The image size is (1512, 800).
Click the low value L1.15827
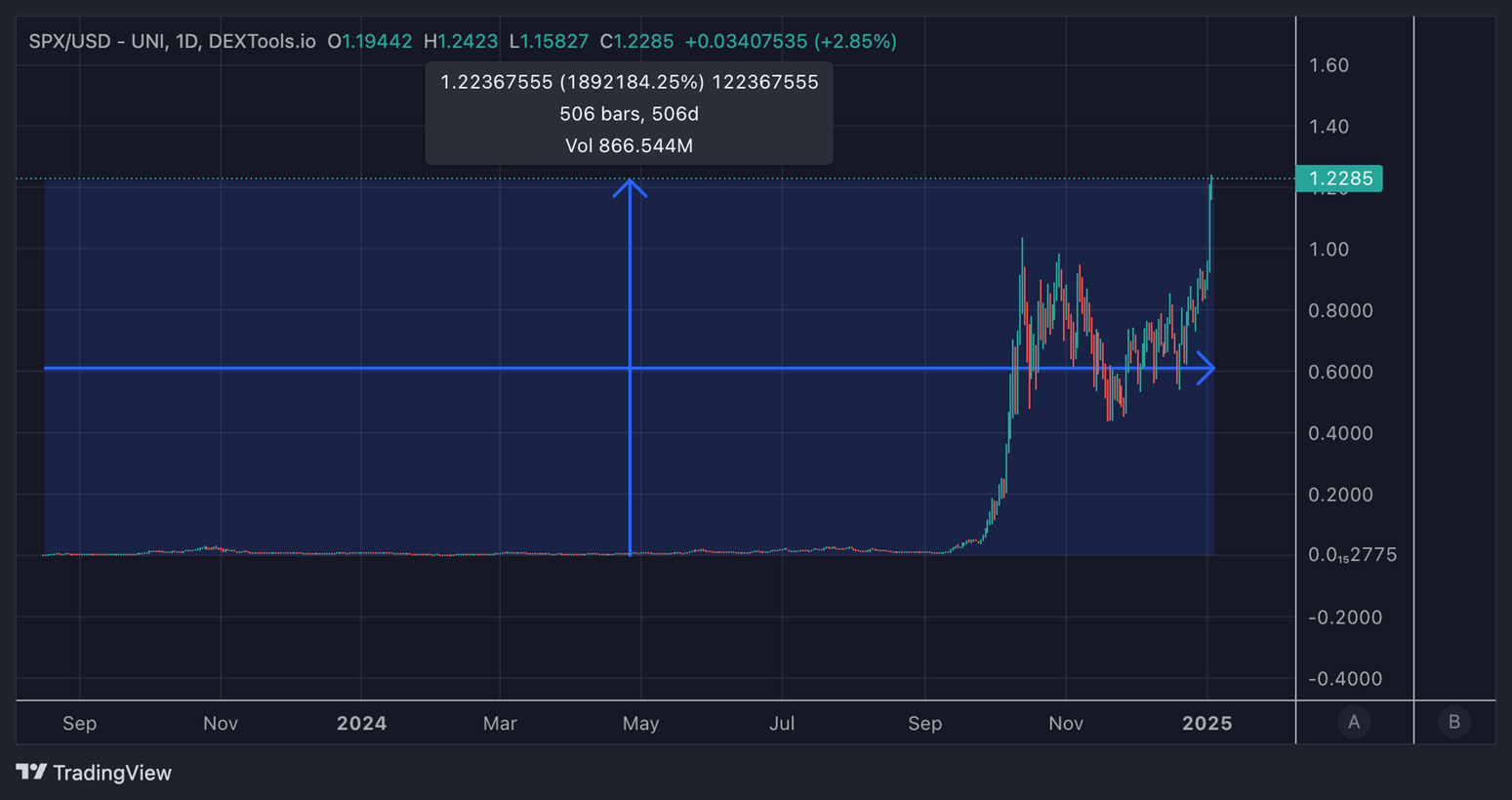click(549, 42)
